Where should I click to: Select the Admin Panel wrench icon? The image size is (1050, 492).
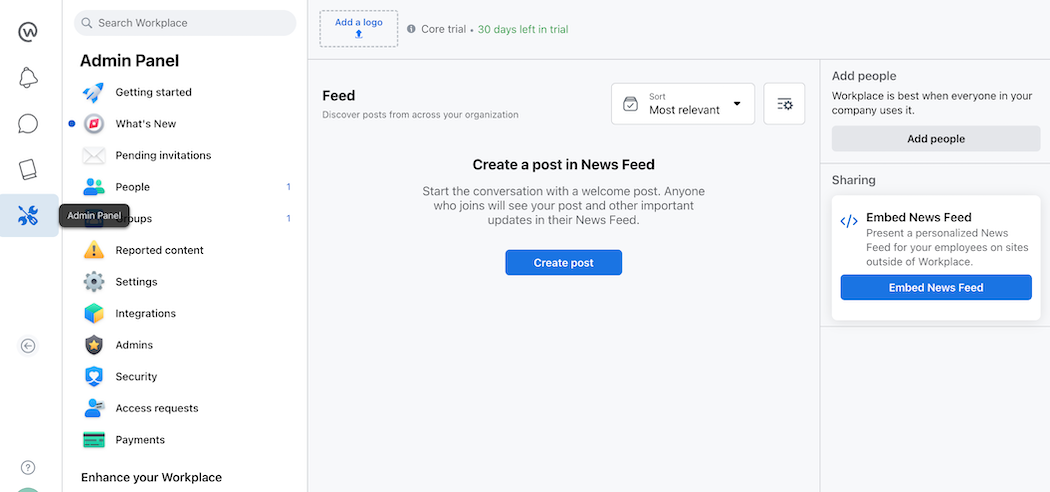click(28, 215)
